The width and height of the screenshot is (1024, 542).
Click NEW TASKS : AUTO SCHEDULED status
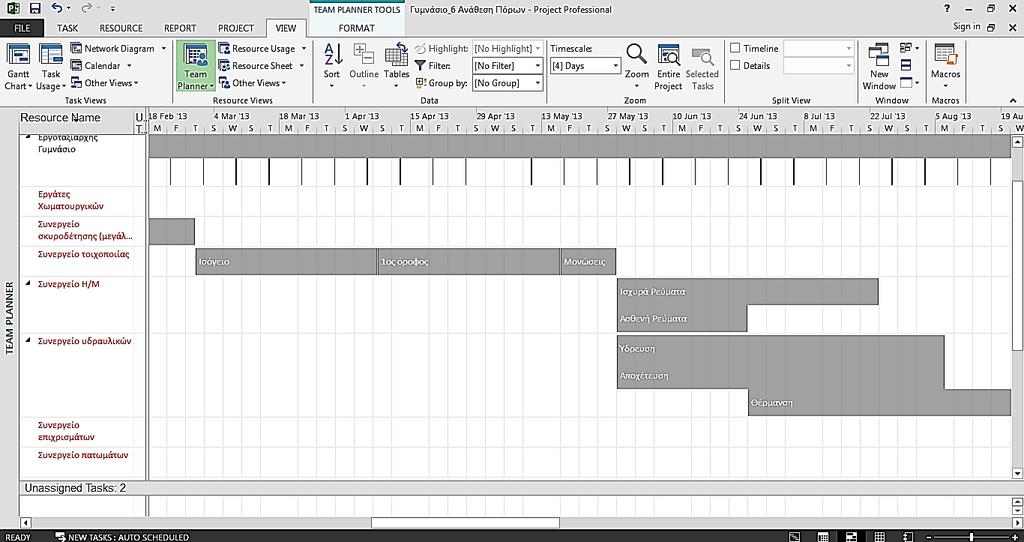point(122,537)
